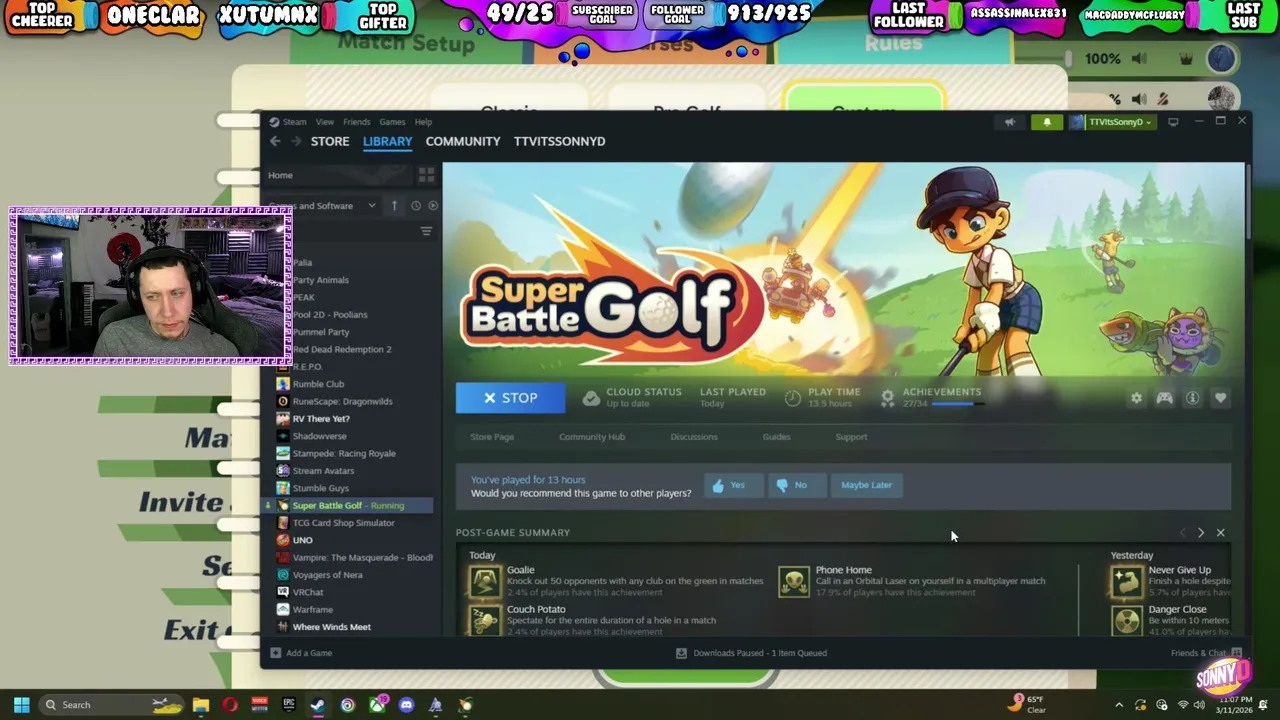Open the Games menu
Image resolution: width=1280 pixels, height=720 pixels.
pyautogui.click(x=392, y=122)
